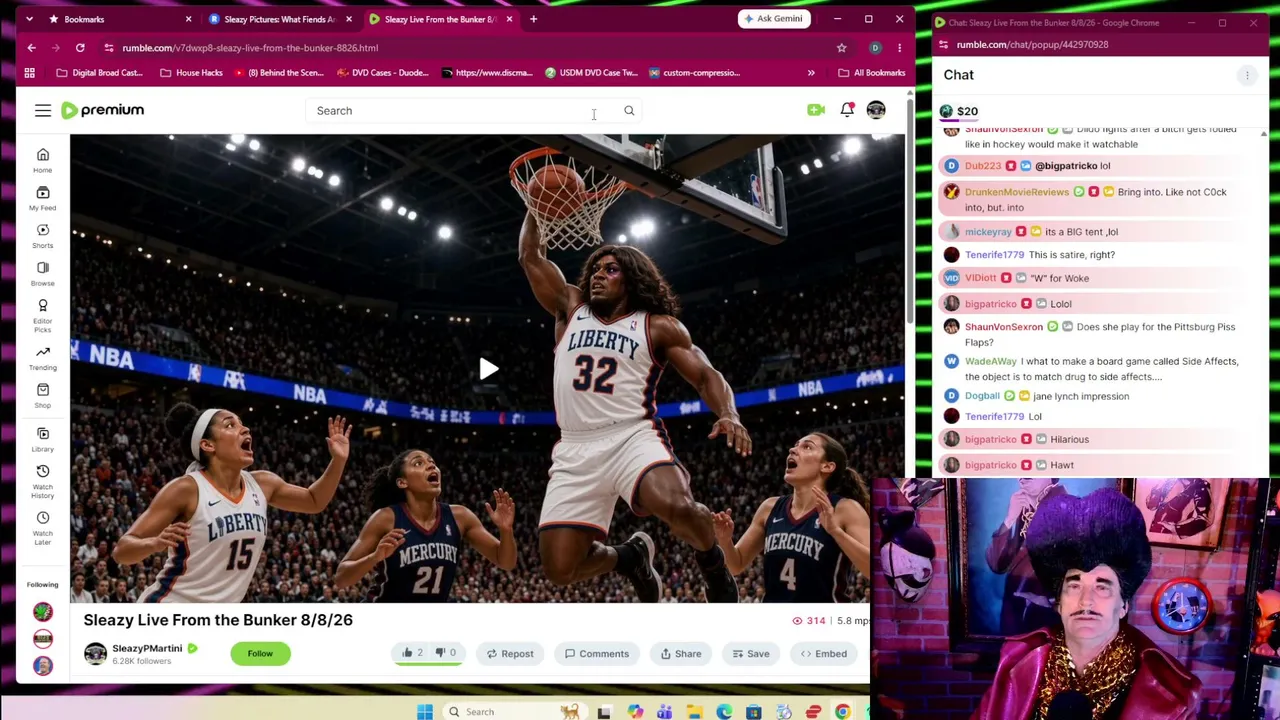The image size is (1280, 720).
Task: Open the Behind the Scenes bookmark
Action: (x=279, y=73)
